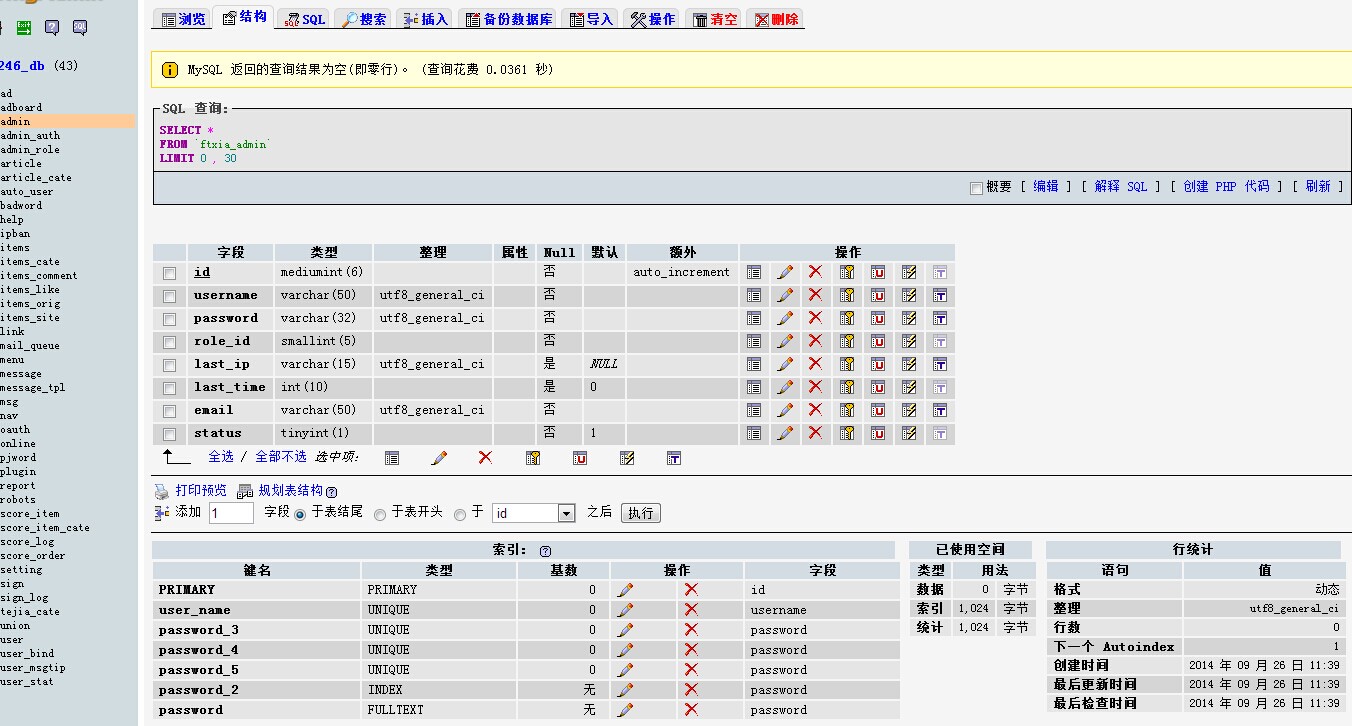1352x726 pixels.
Task: Open the 操作 tab
Action: click(651, 19)
